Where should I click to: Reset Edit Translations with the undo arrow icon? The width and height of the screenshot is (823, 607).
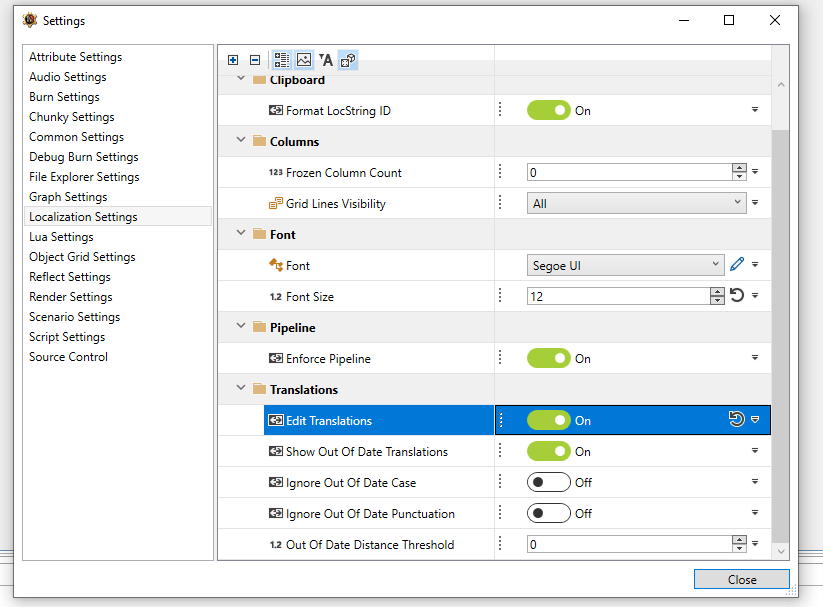(736, 419)
